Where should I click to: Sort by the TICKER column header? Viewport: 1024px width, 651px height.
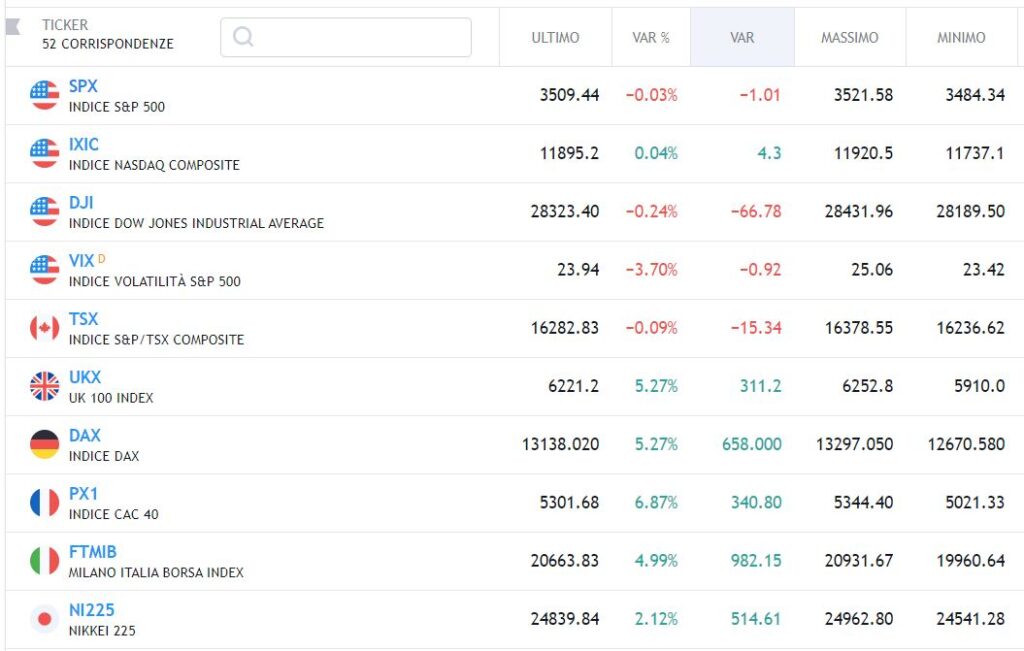[x=65, y=25]
